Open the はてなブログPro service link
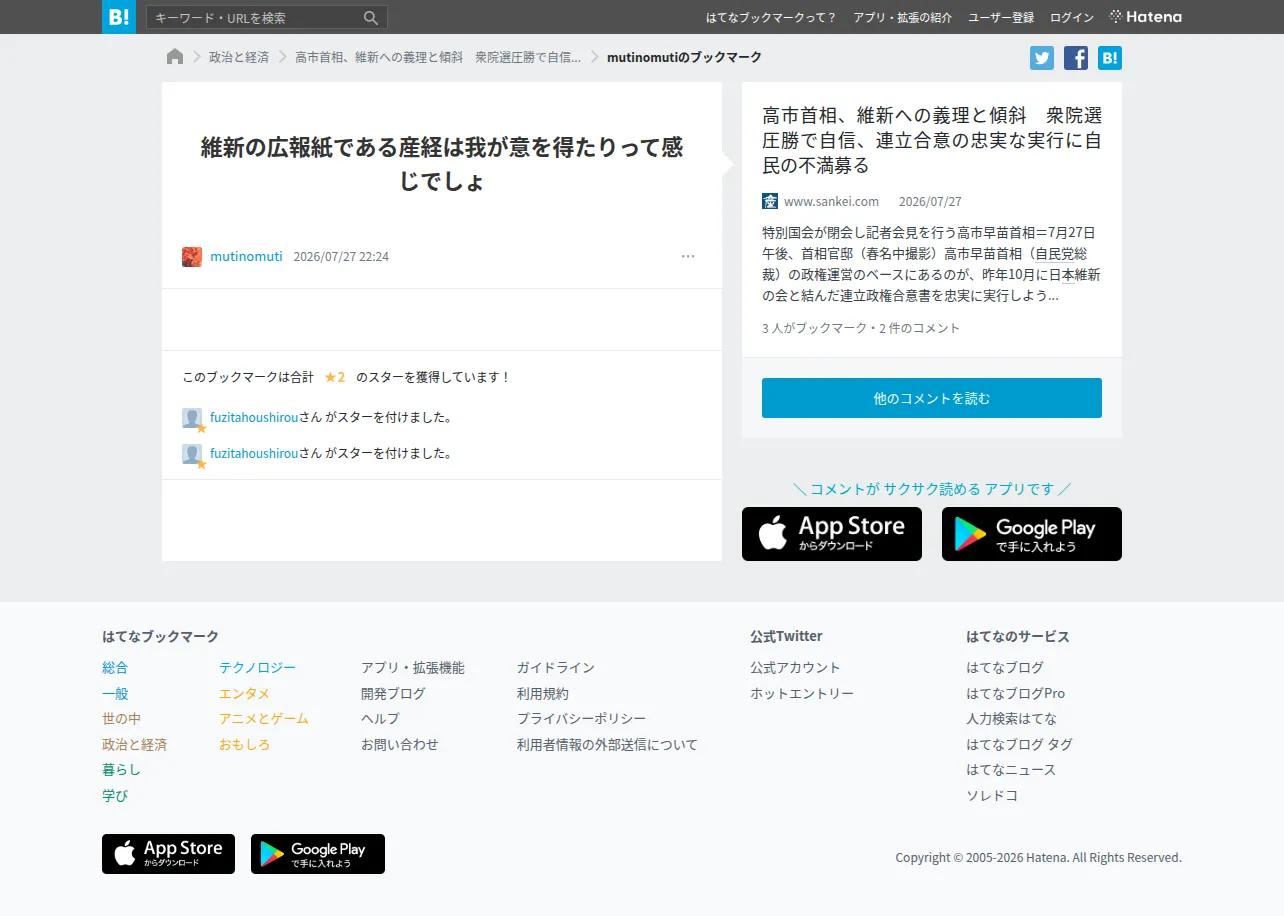This screenshot has width=1284, height=916. point(1015,694)
